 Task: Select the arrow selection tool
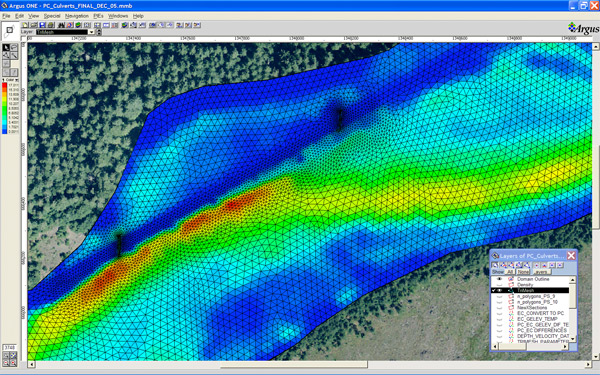pyautogui.click(x=6, y=47)
